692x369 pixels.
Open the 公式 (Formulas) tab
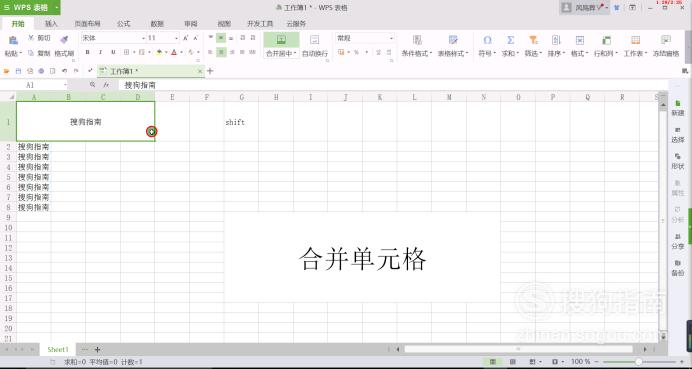click(124, 24)
